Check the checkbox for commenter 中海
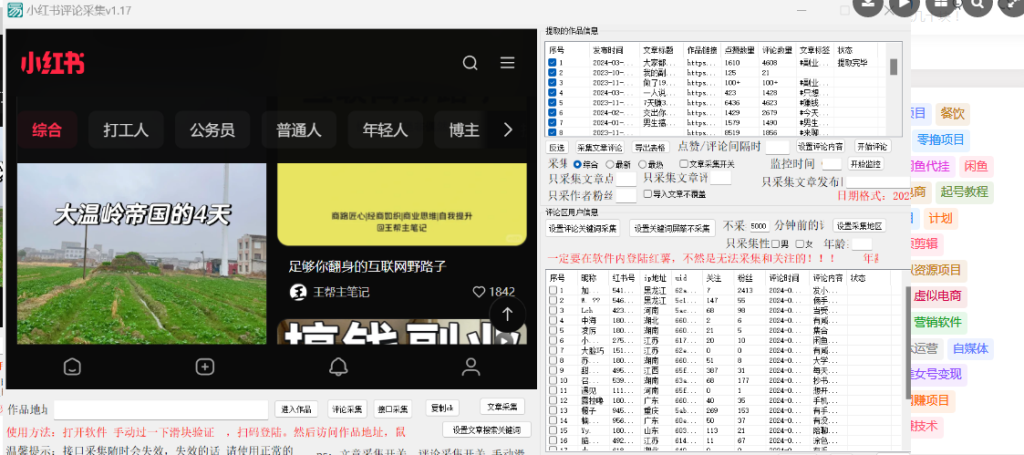The width and height of the screenshot is (1024, 455). pos(552,320)
